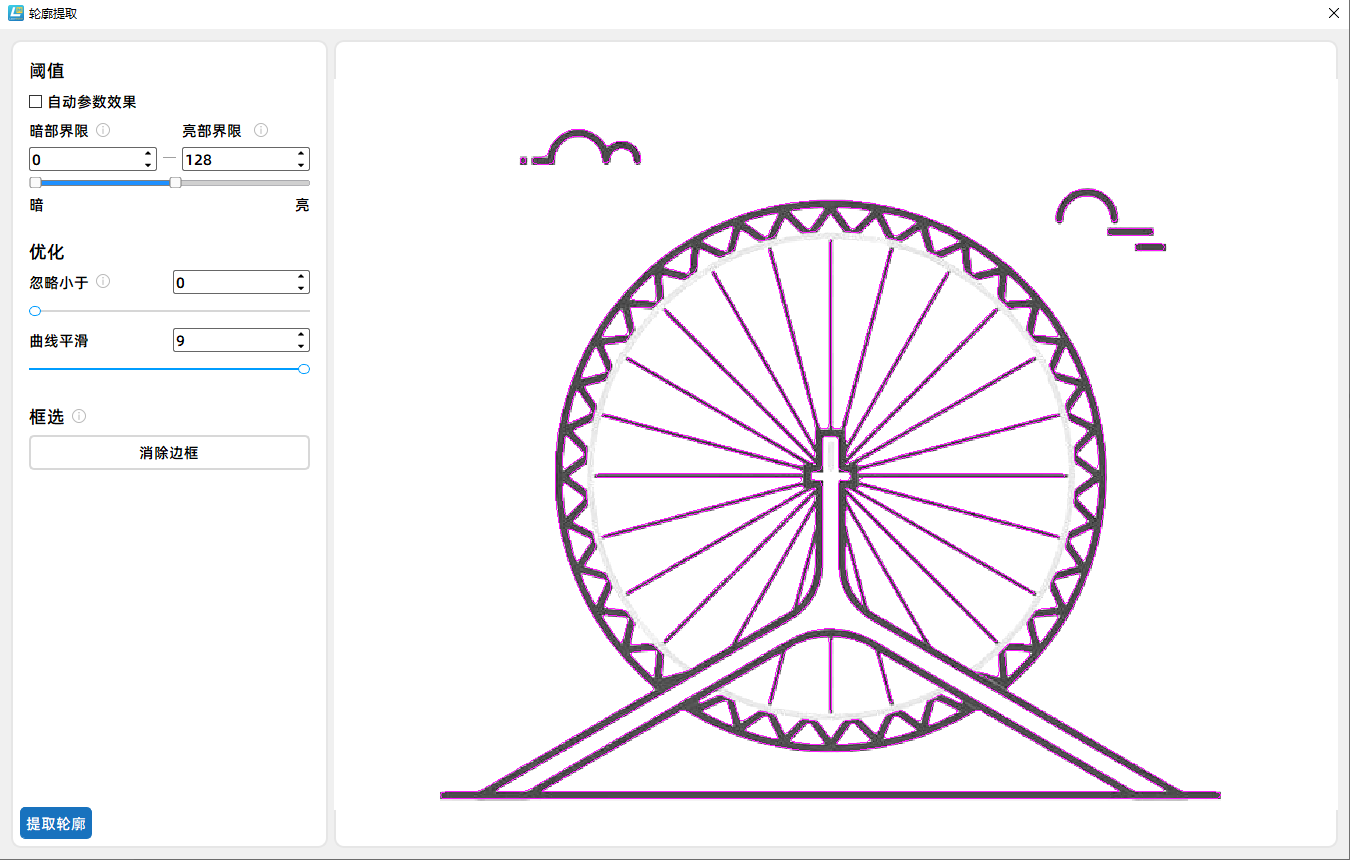This screenshot has height=860, width=1350.
Task: Increase 暗部界限 value with up arrow
Action: tap(148, 154)
